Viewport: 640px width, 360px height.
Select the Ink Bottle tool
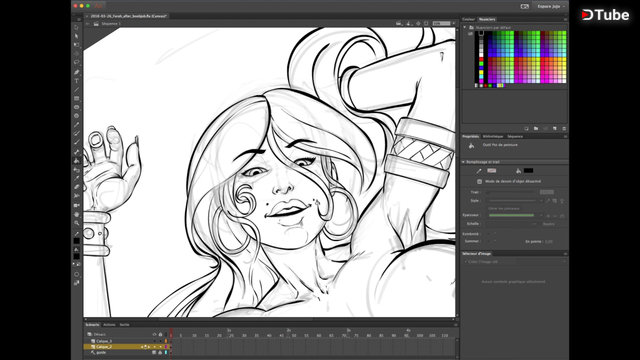coord(76,169)
